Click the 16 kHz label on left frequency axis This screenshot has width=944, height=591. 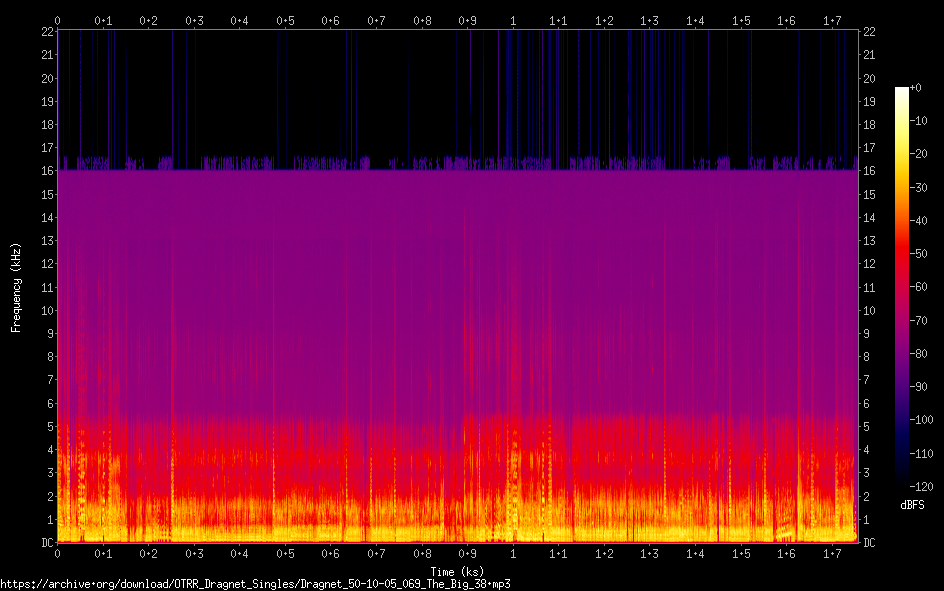tap(47, 171)
